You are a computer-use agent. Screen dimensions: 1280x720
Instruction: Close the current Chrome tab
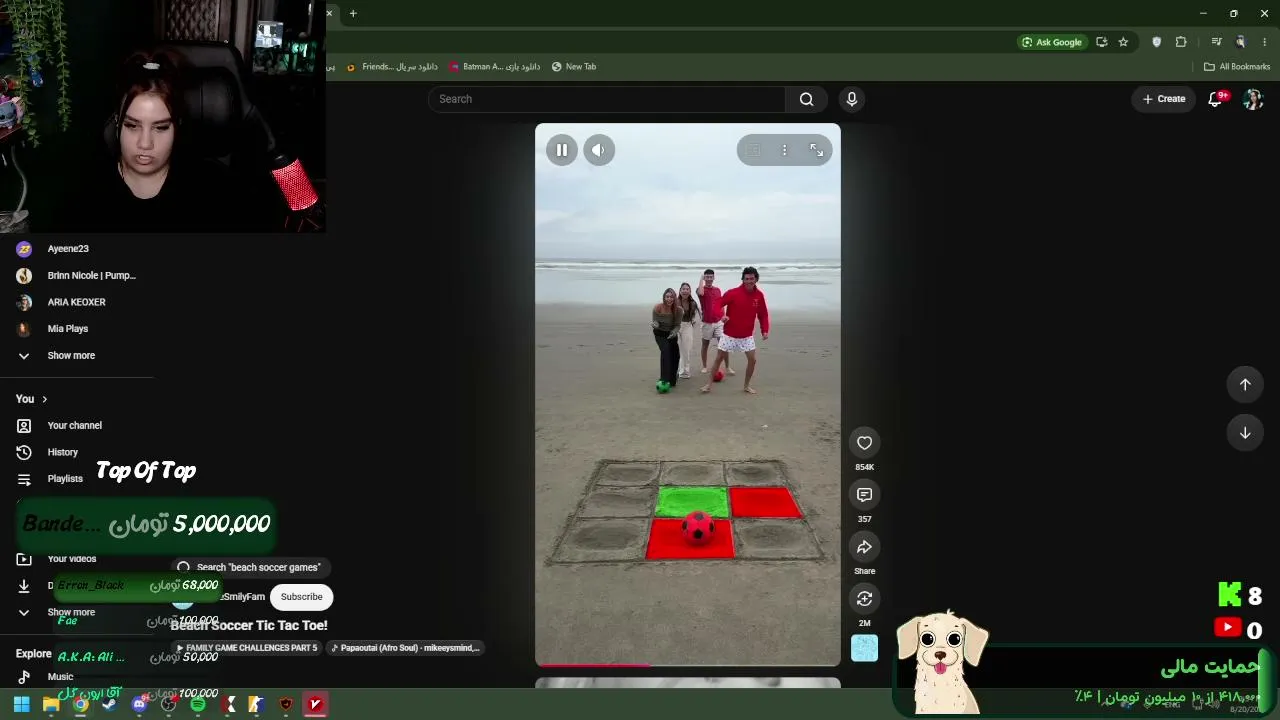329,13
